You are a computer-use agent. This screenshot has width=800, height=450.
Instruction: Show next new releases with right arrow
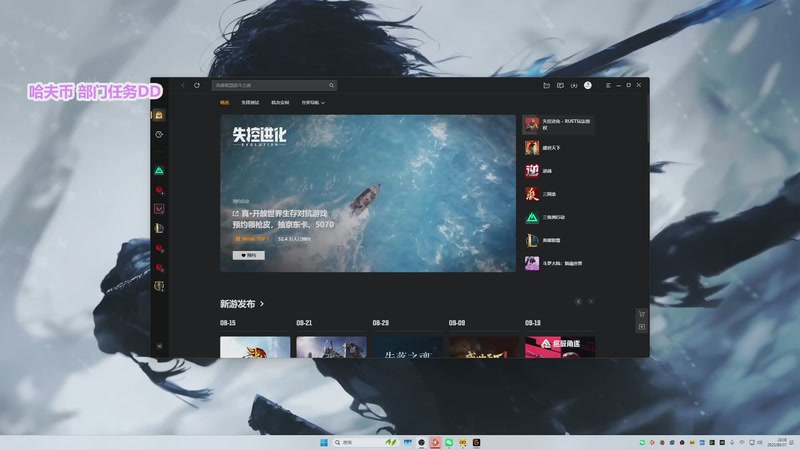(591, 302)
